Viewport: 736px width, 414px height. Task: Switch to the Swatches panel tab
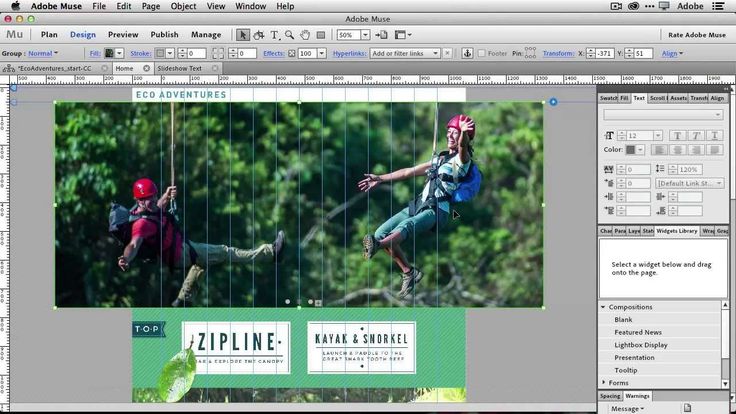(608, 98)
